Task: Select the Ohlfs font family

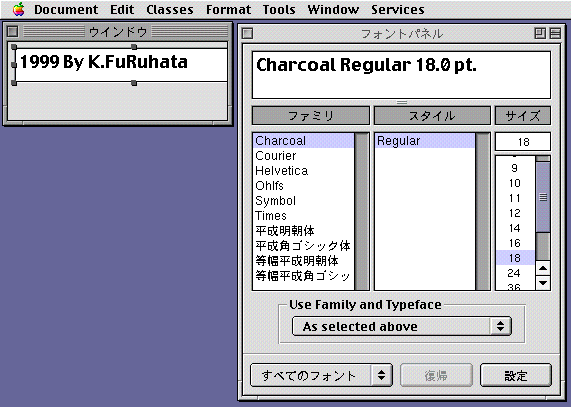Action: tap(303, 186)
